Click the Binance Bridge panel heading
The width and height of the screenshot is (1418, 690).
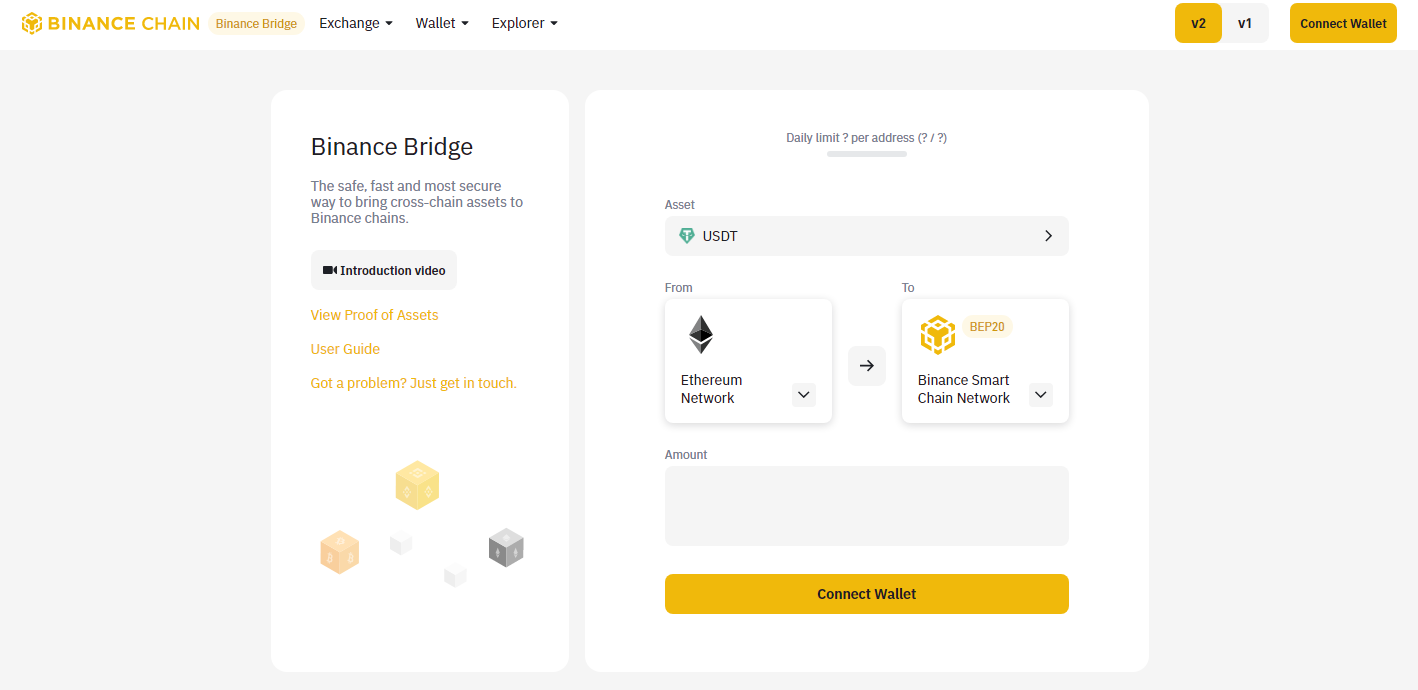(x=392, y=147)
